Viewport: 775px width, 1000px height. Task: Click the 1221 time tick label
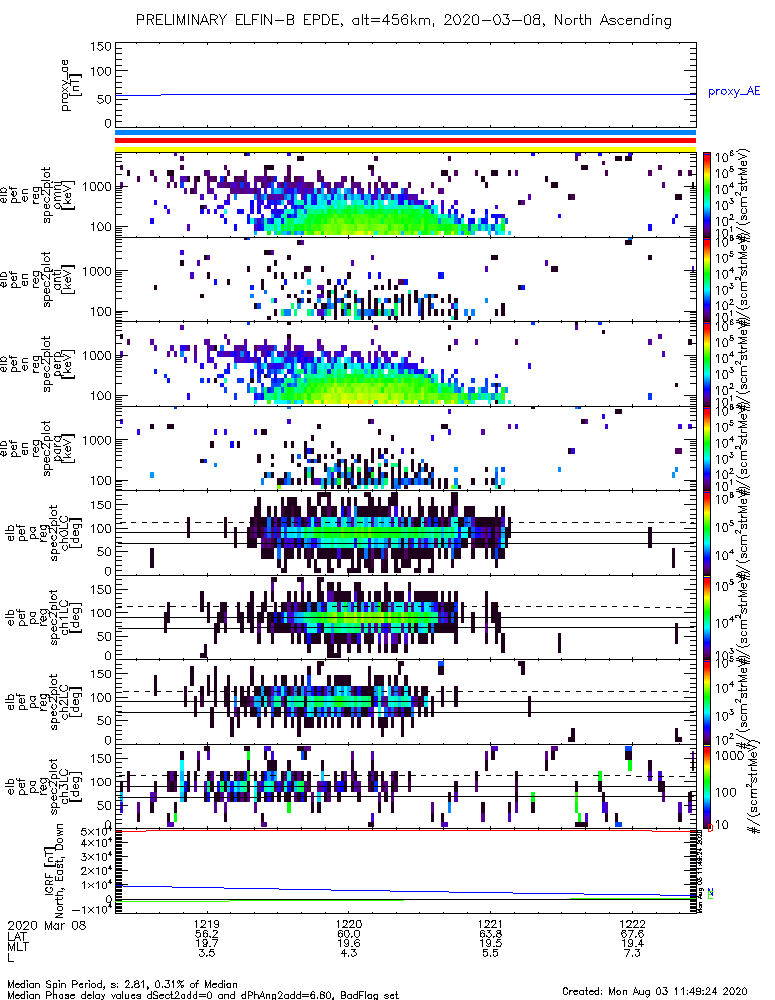(x=491, y=924)
